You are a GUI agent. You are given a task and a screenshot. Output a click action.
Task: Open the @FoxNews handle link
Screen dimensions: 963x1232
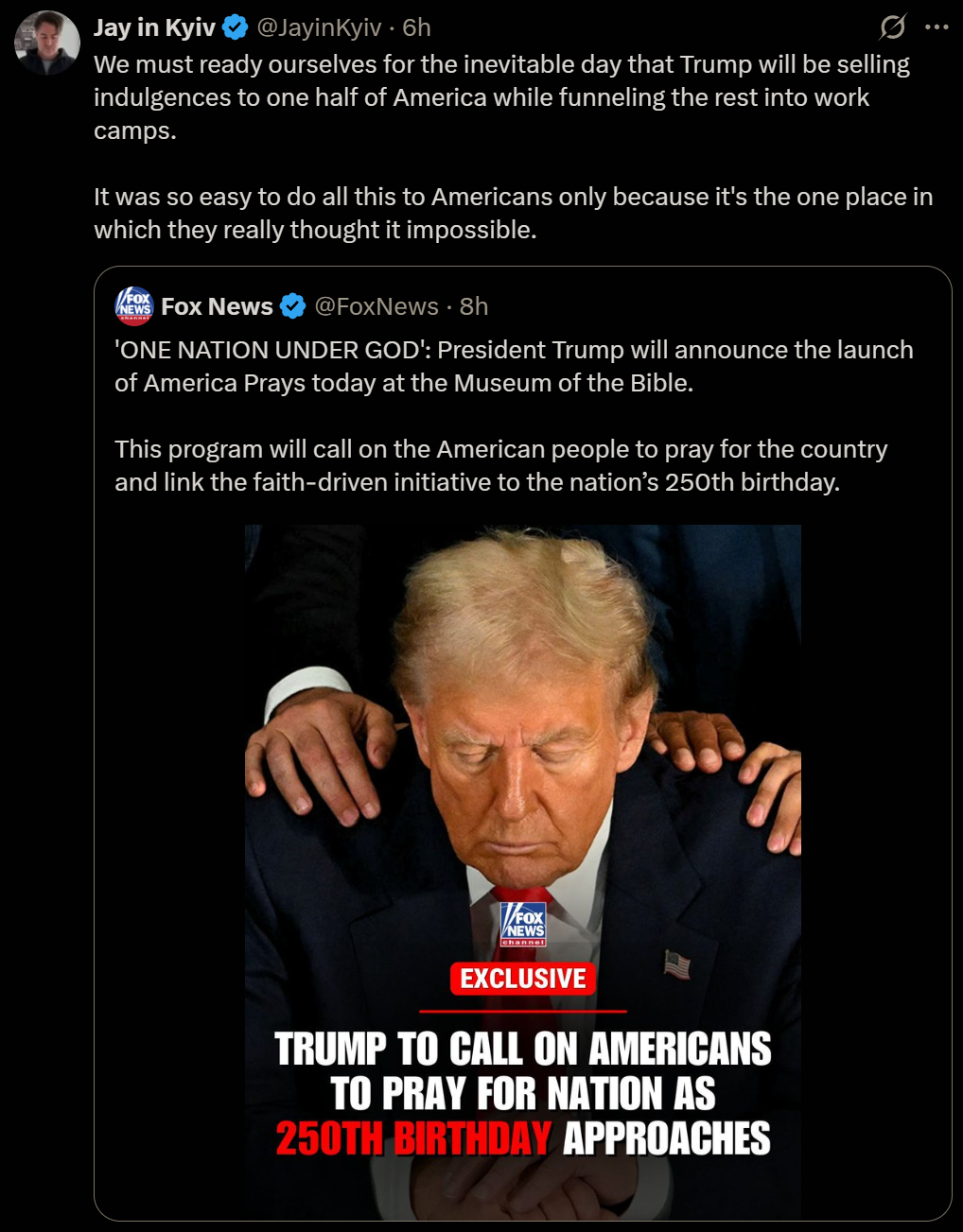376,306
